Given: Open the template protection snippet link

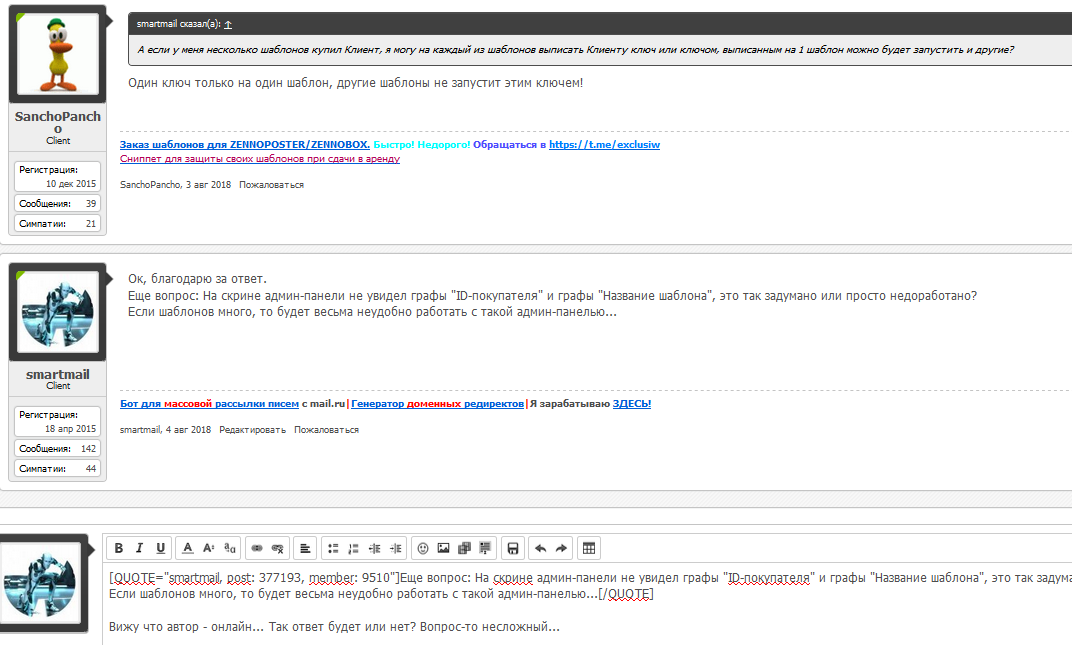Looking at the screenshot, I should click(x=260, y=159).
